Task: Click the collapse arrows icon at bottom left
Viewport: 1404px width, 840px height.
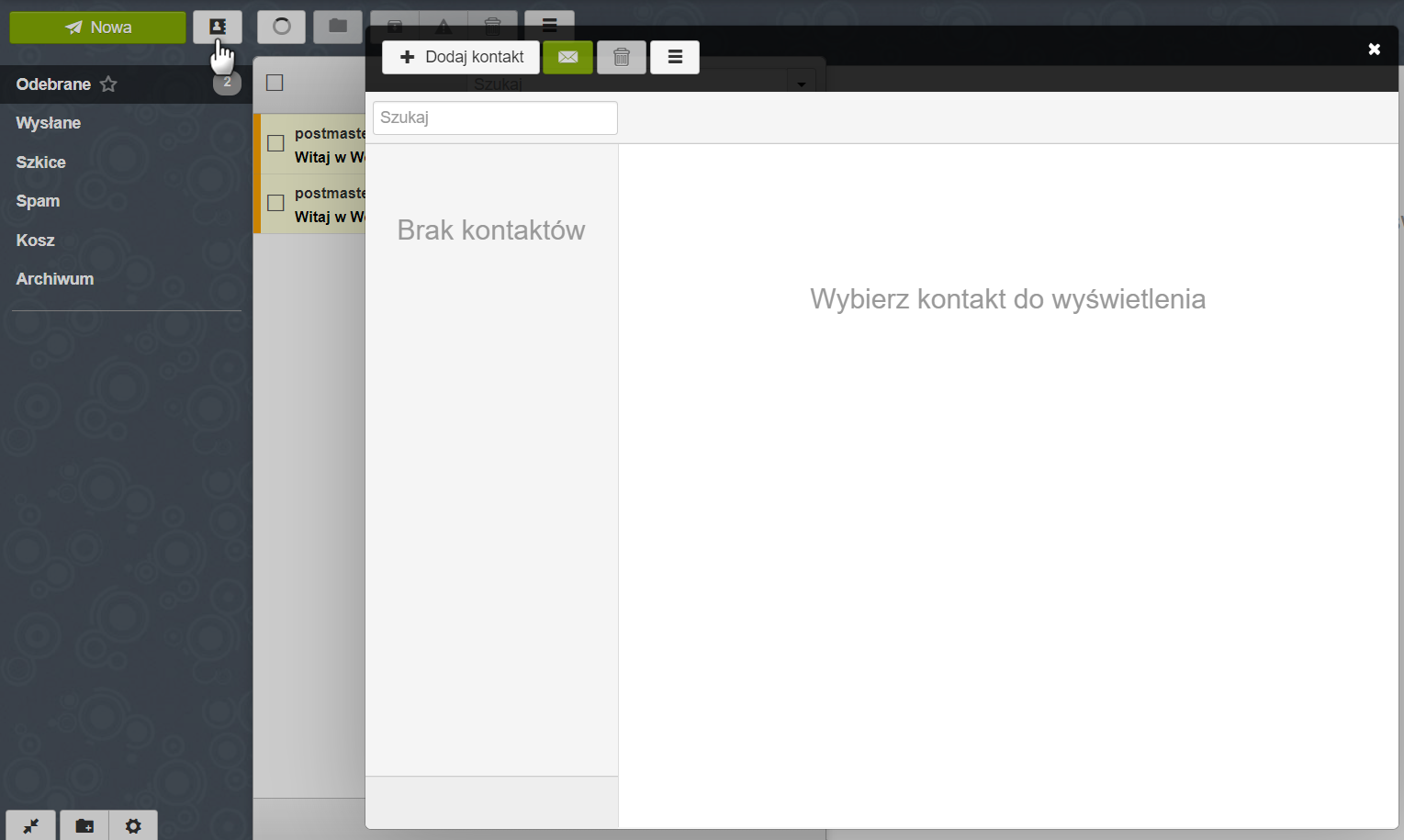Action: [31, 825]
